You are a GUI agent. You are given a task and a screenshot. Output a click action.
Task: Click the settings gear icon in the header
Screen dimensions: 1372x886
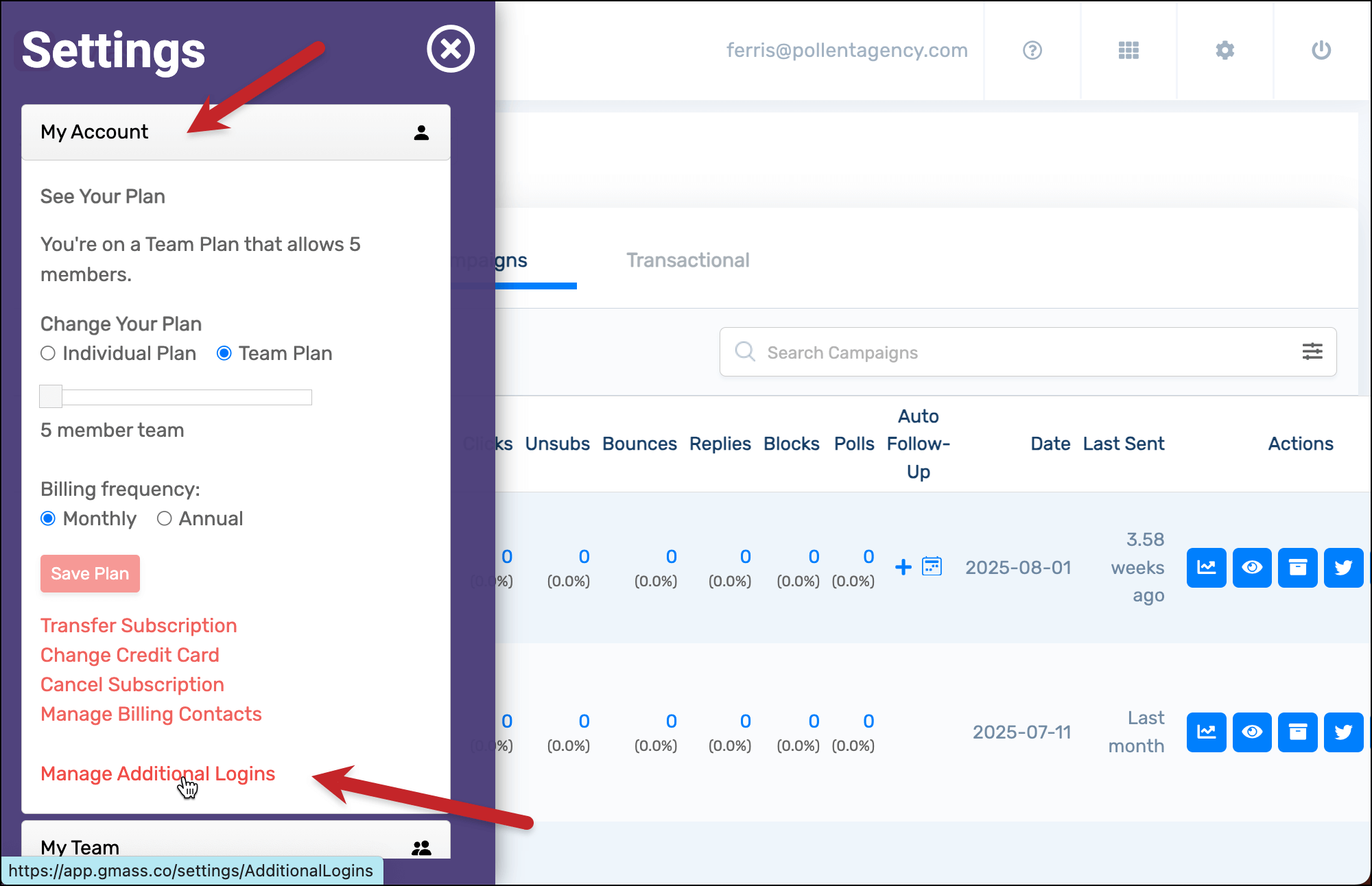tap(1225, 50)
